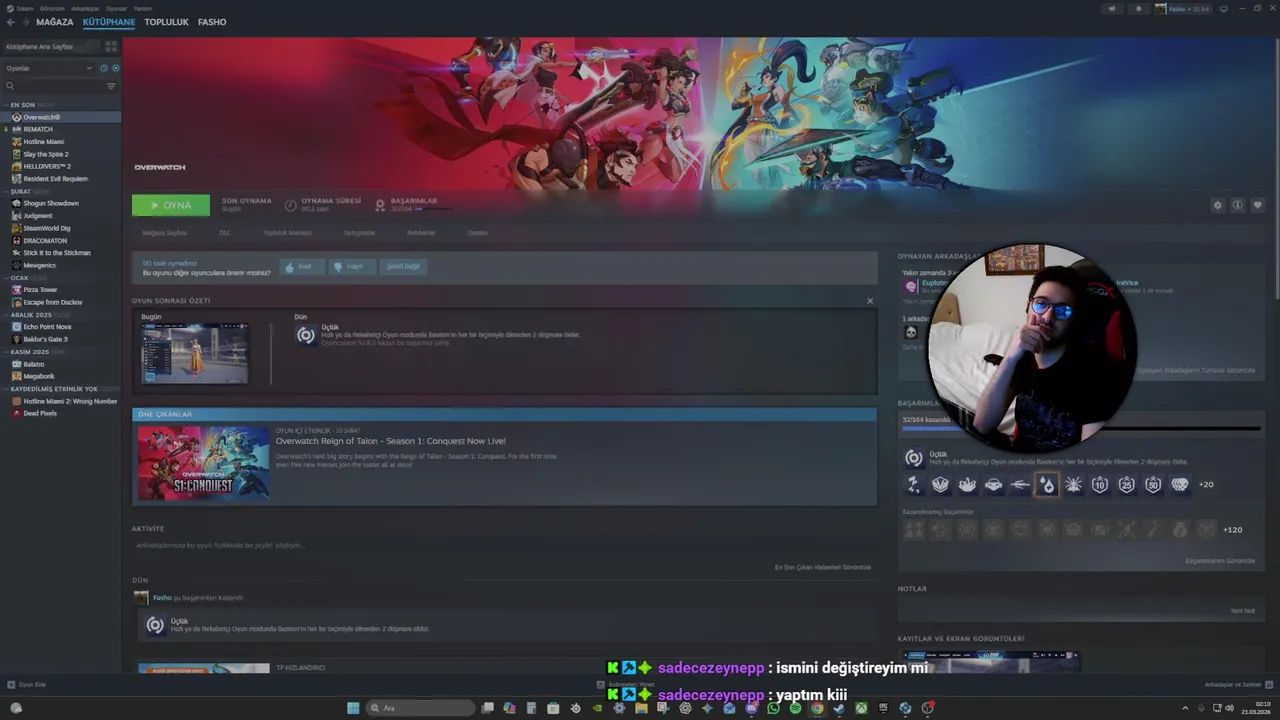Click the achievements progress bar

[x=1080, y=429]
